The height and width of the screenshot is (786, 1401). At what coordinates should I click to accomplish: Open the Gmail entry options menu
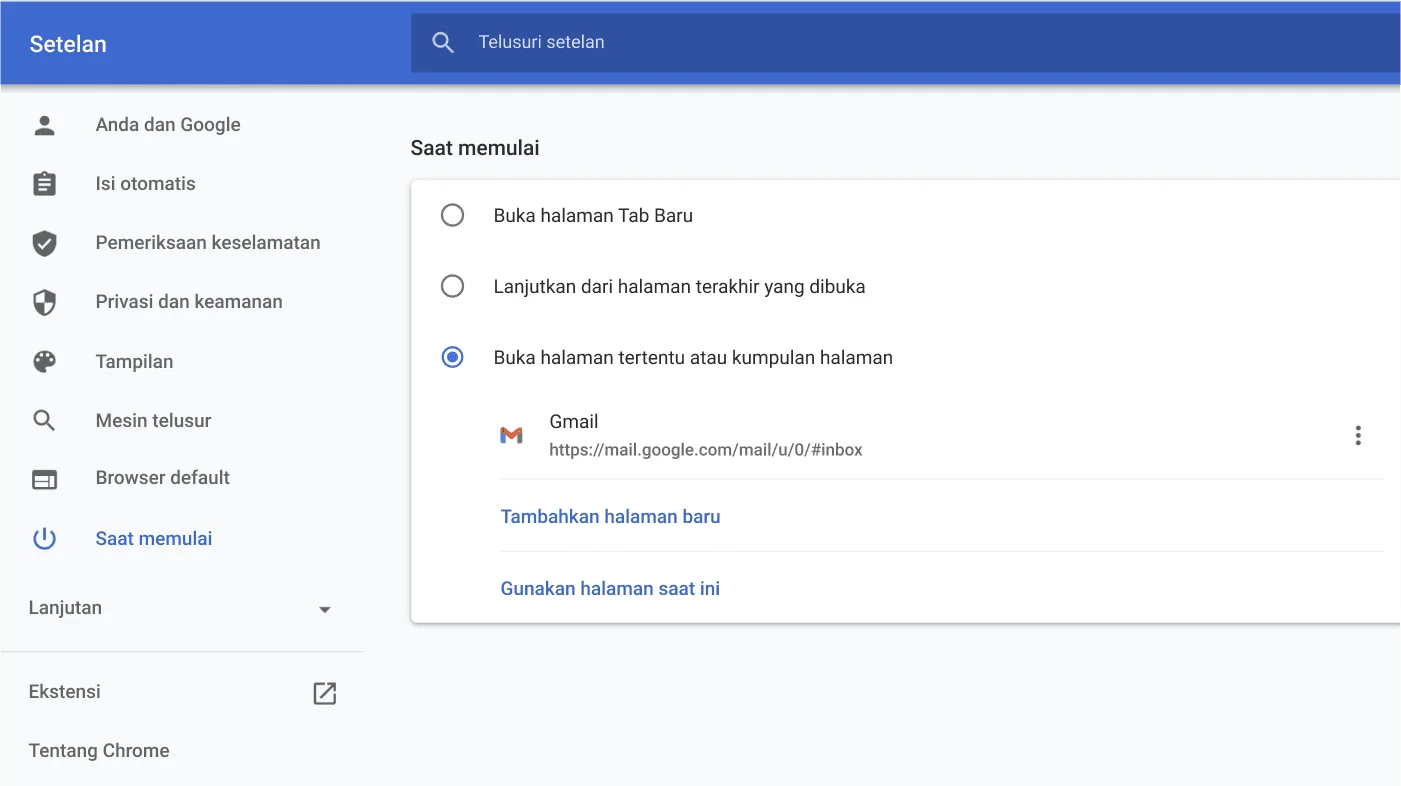point(1358,434)
